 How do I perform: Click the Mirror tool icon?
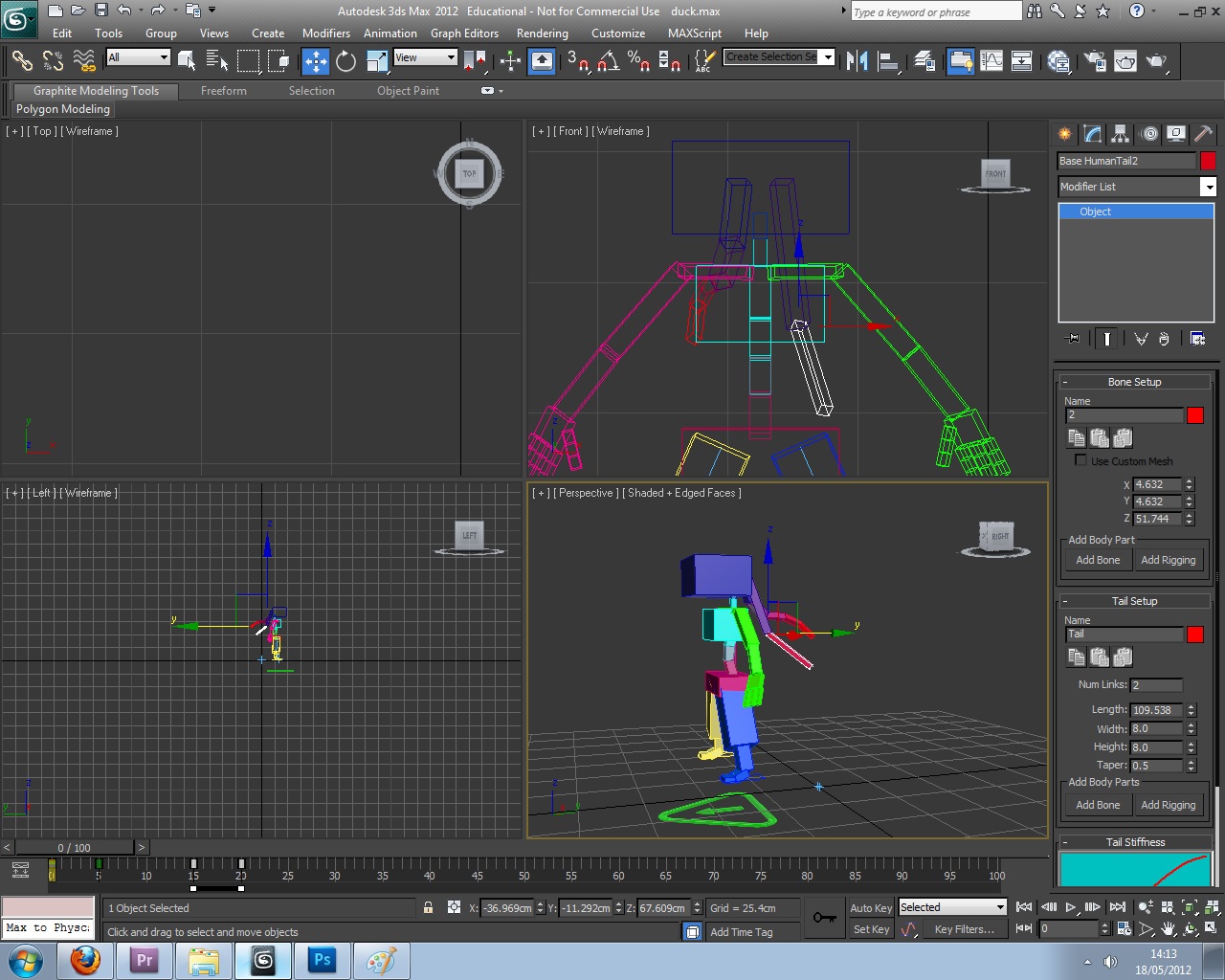[857, 61]
